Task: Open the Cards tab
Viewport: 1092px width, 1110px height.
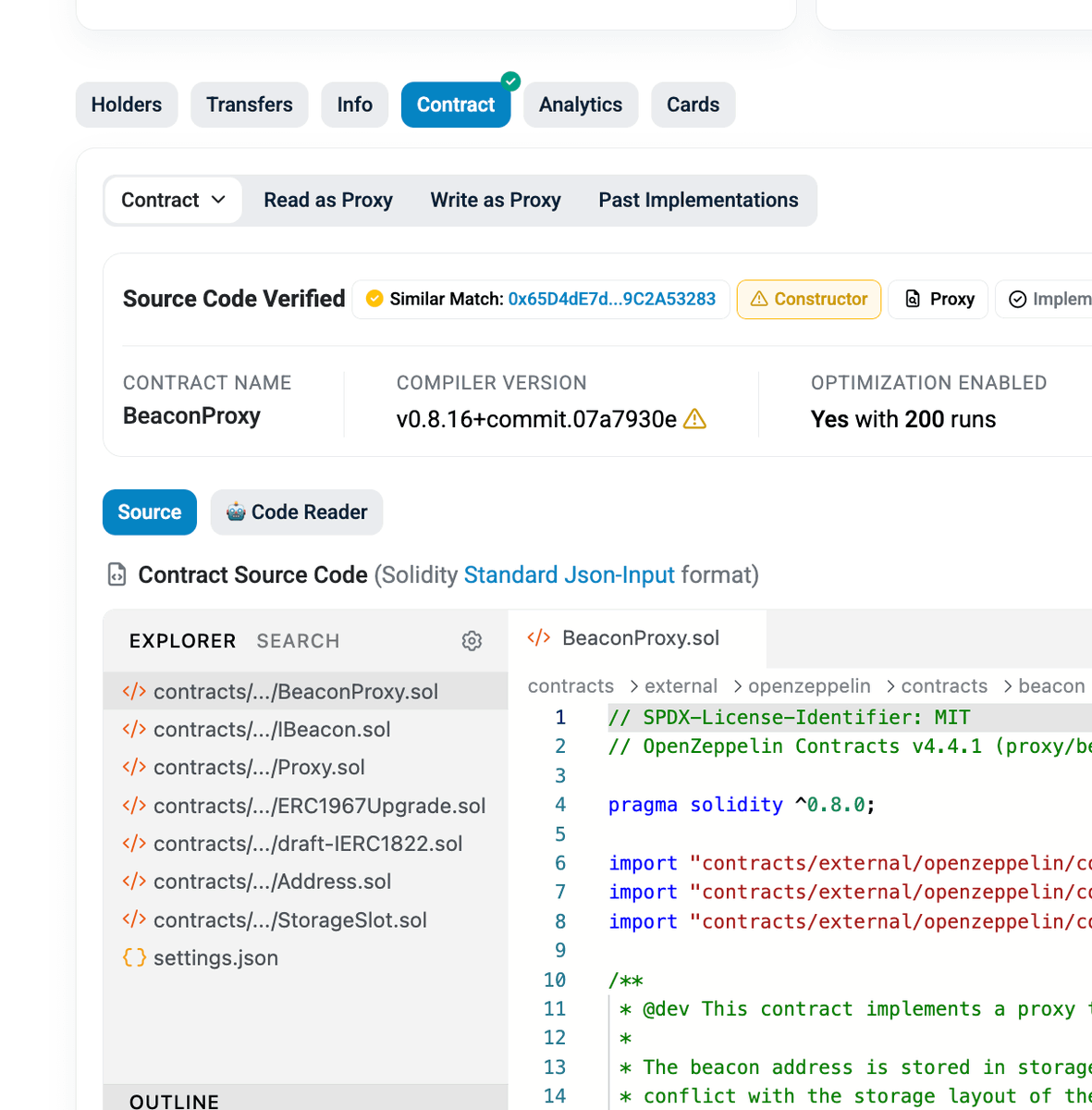Action: click(x=693, y=105)
